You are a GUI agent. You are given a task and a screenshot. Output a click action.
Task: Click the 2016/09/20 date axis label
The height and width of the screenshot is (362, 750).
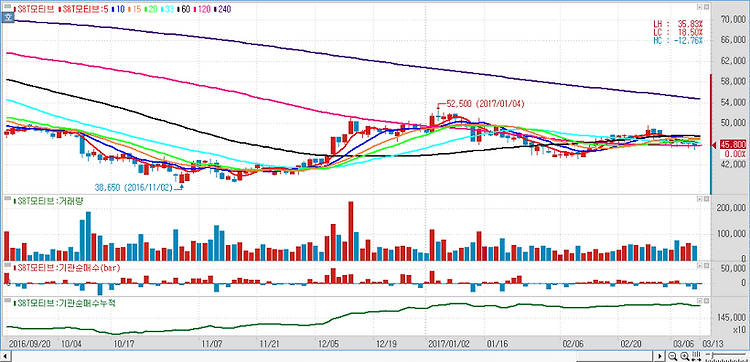tap(30, 343)
